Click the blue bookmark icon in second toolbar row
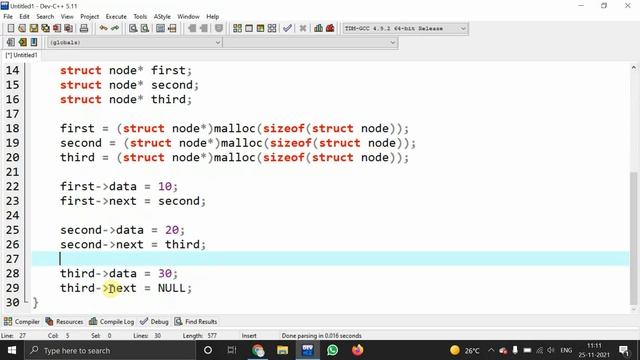Screen dimensions: 640x360 pos(34,42)
